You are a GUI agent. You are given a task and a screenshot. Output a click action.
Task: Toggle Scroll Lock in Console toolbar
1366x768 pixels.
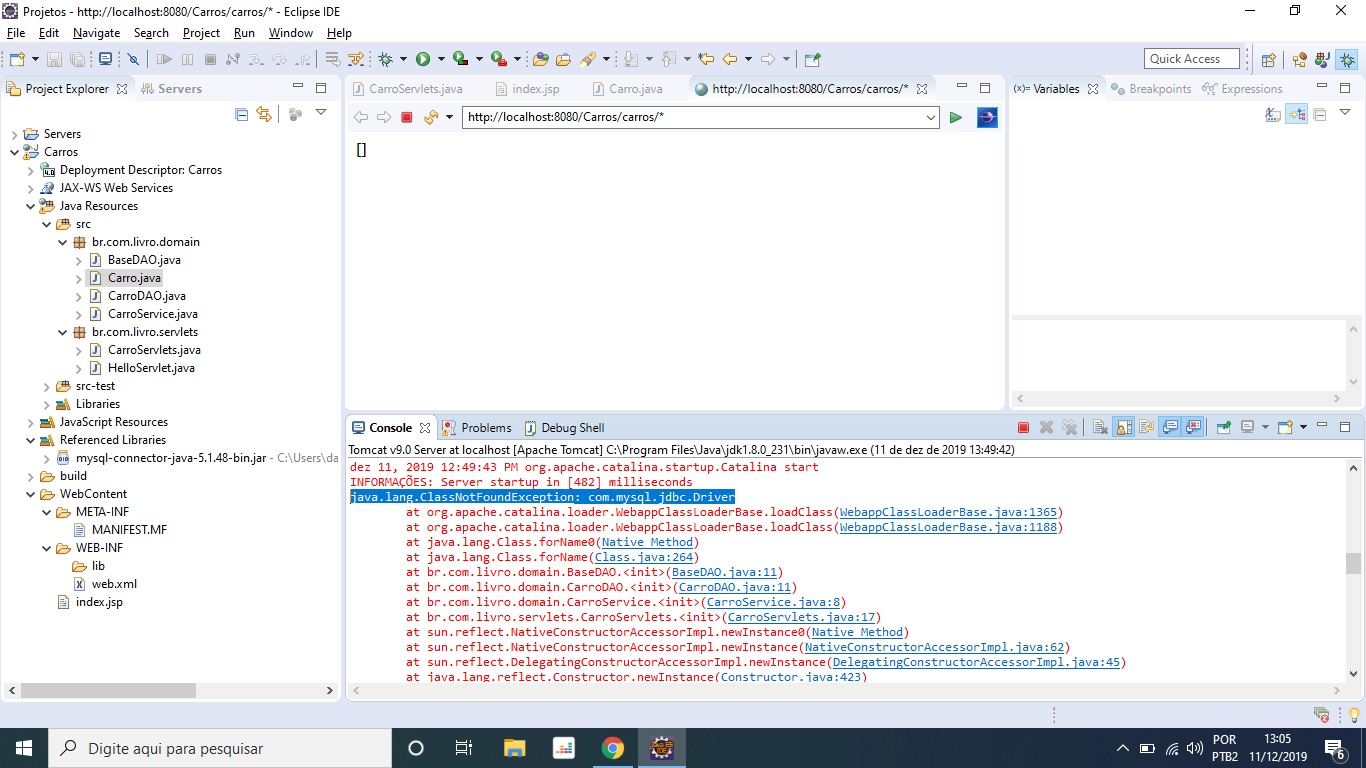tap(1124, 427)
